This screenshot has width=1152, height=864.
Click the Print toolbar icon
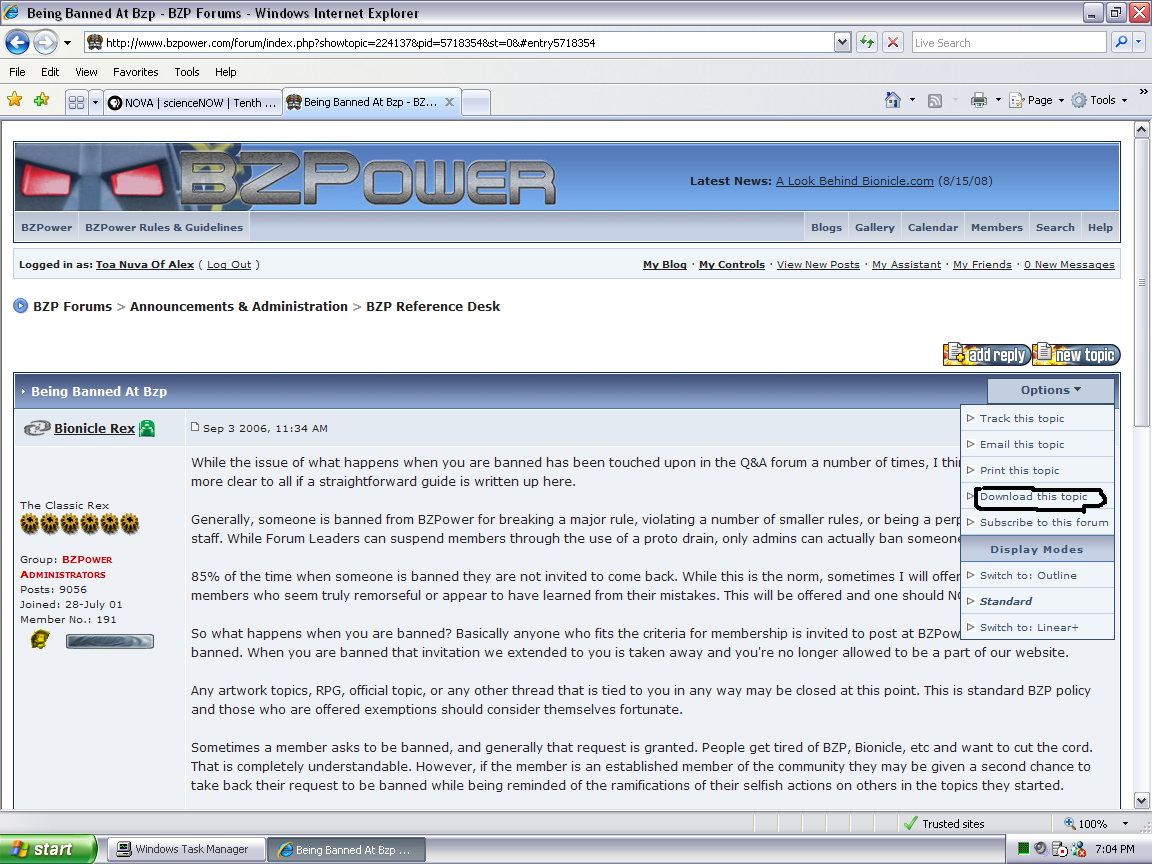pos(979,100)
